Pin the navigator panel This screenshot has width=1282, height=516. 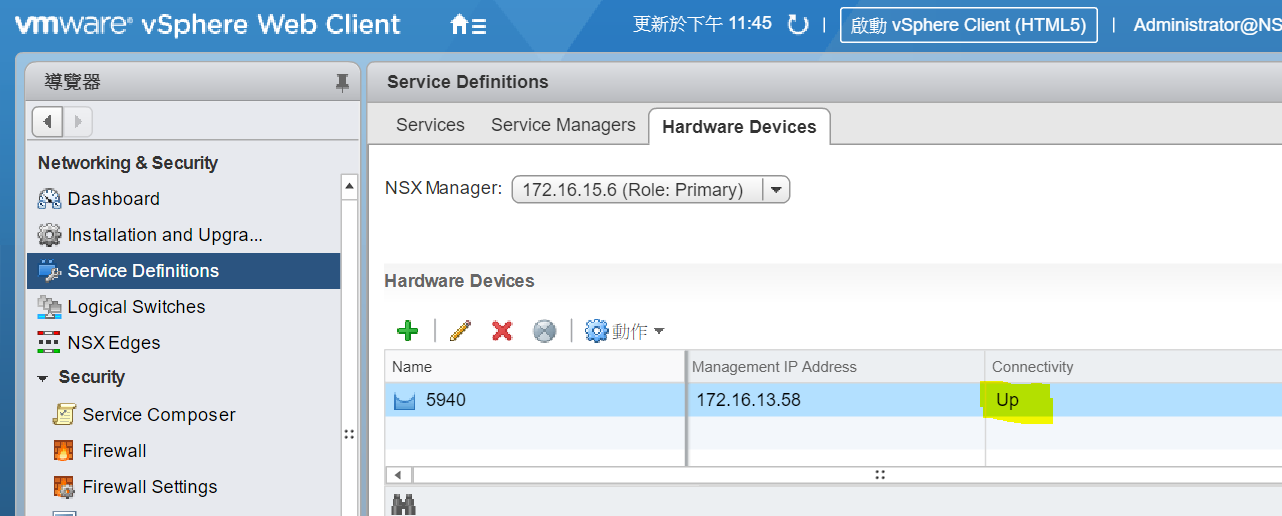(x=342, y=82)
